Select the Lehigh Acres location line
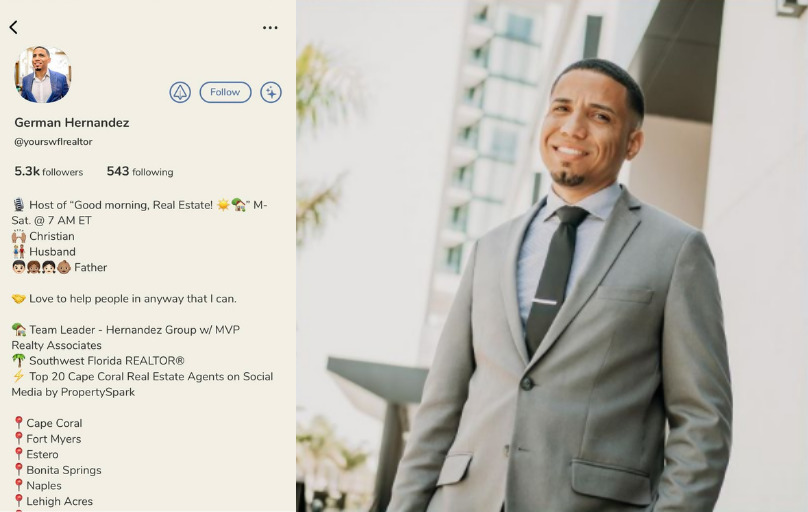Viewport: 808px width, 512px height. click(x=54, y=501)
